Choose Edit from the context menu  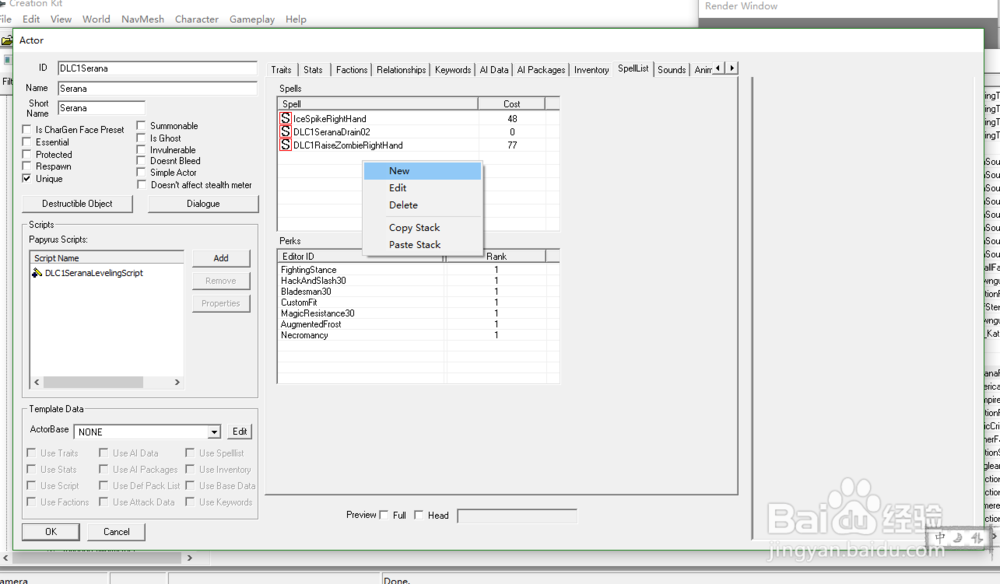[422, 188]
